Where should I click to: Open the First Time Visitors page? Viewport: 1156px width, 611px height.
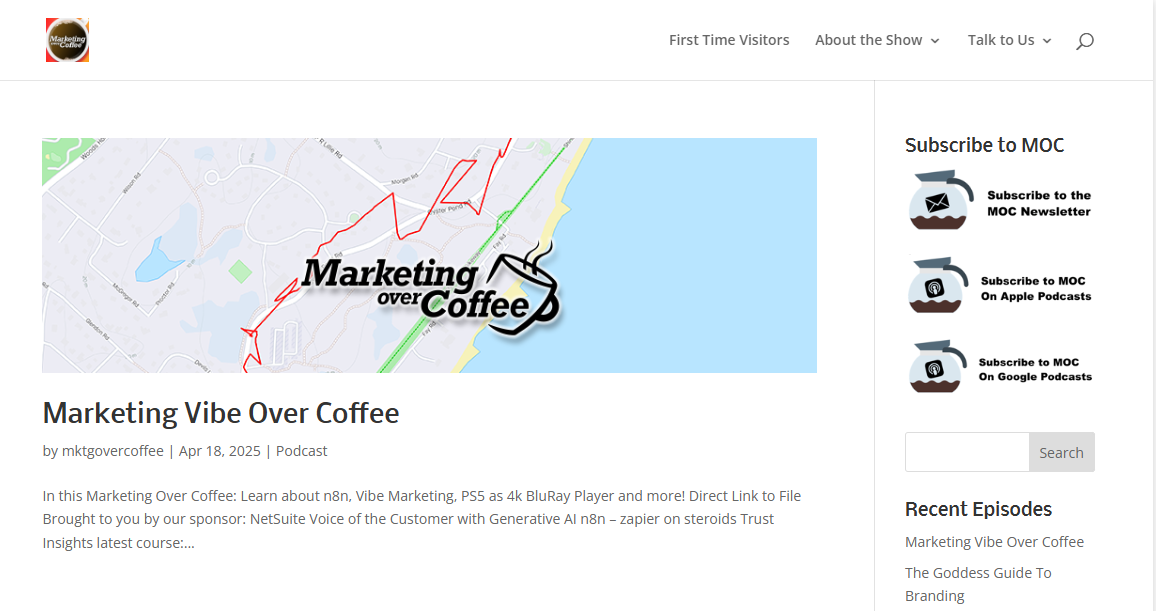729,40
